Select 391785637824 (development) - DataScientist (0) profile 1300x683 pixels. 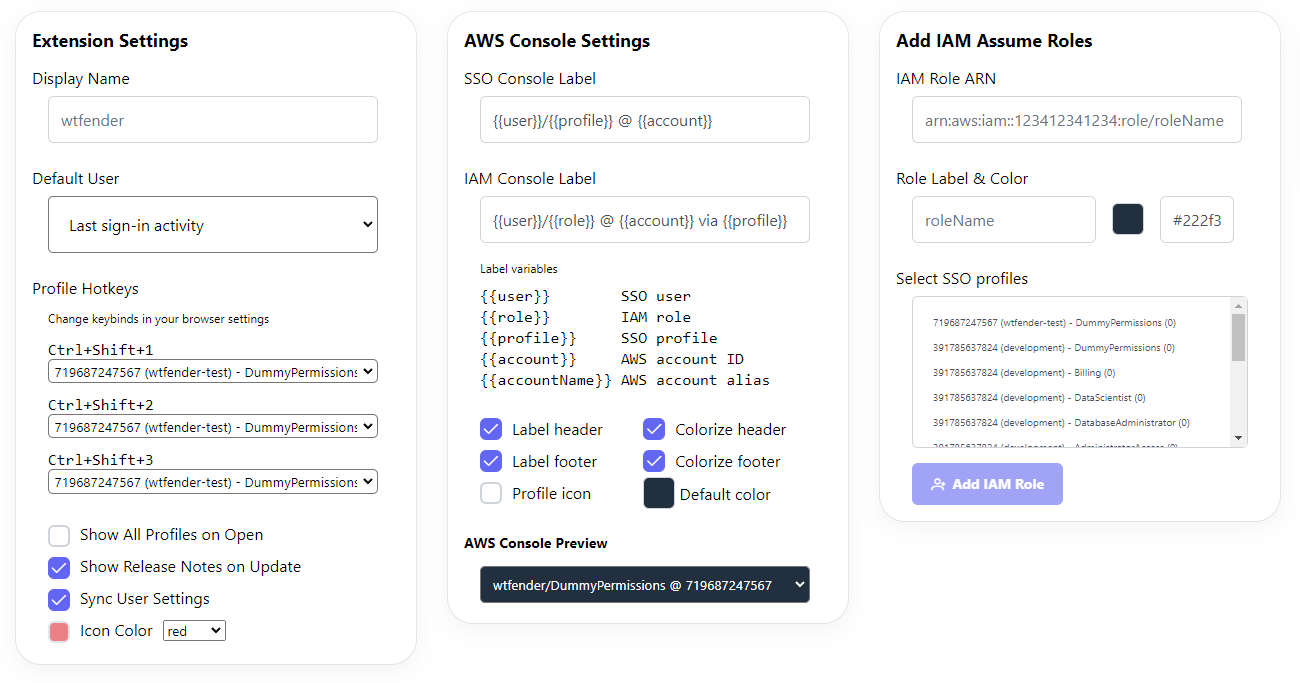[1039, 397]
